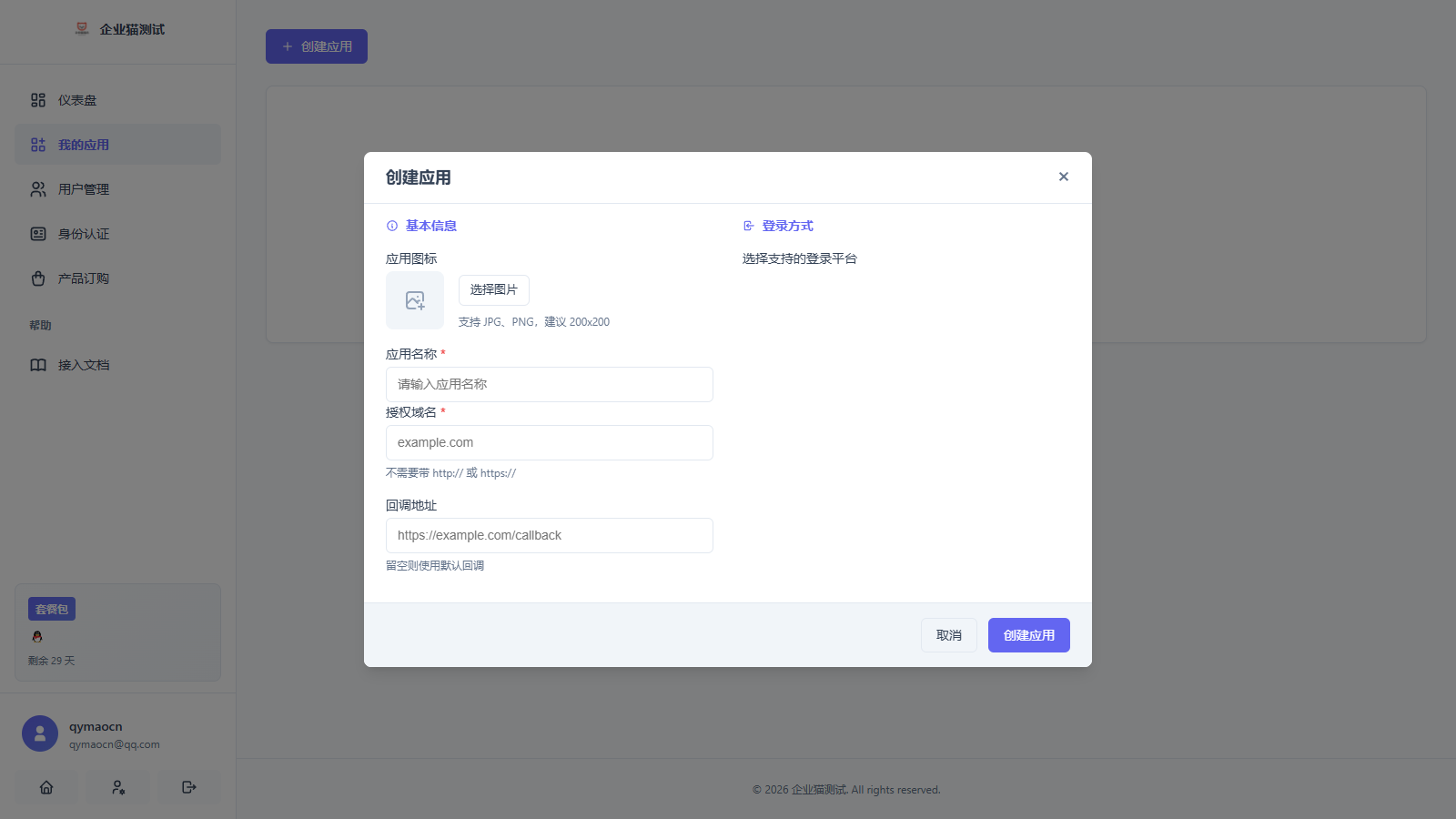Image resolution: width=1456 pixels, height=819 pixels.
Task: Click the qymaocn username text
Action: [96, 726]
